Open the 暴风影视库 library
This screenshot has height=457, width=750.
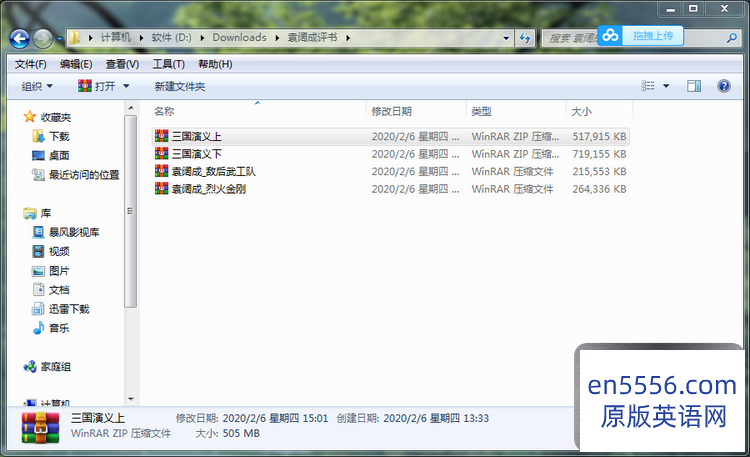point(73,232)
